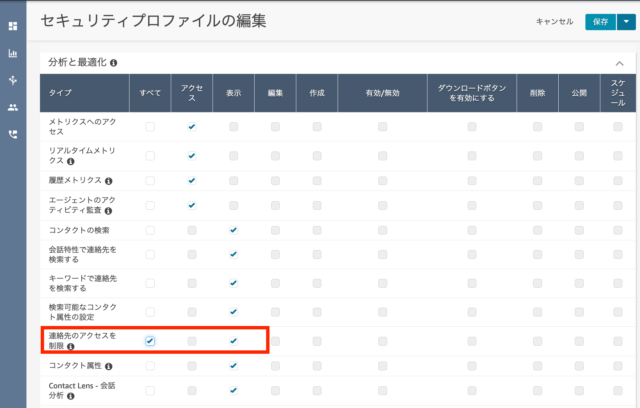This screenshot has height=408, width=640.
Task: Click the 検索可能なコンタクト属性の設定 row label
Action: 83,312
